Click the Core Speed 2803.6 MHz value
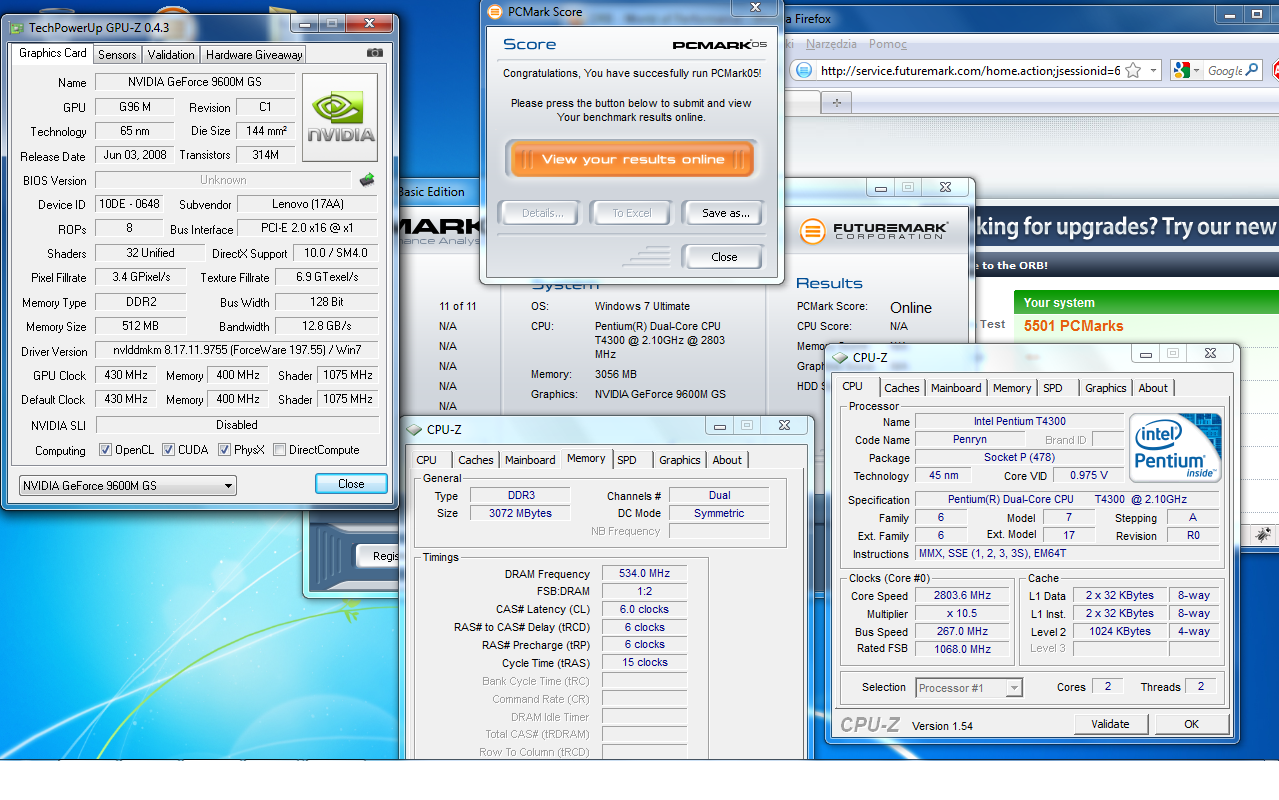Viewport: 1279px width, 800px height. pyautogui.click(x=963, y=596)
